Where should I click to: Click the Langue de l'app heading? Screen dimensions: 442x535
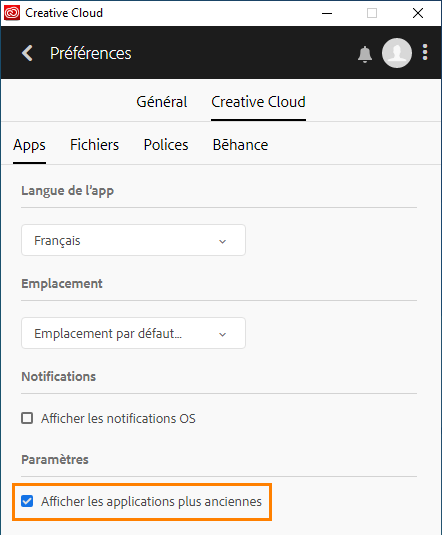point(68,191)
